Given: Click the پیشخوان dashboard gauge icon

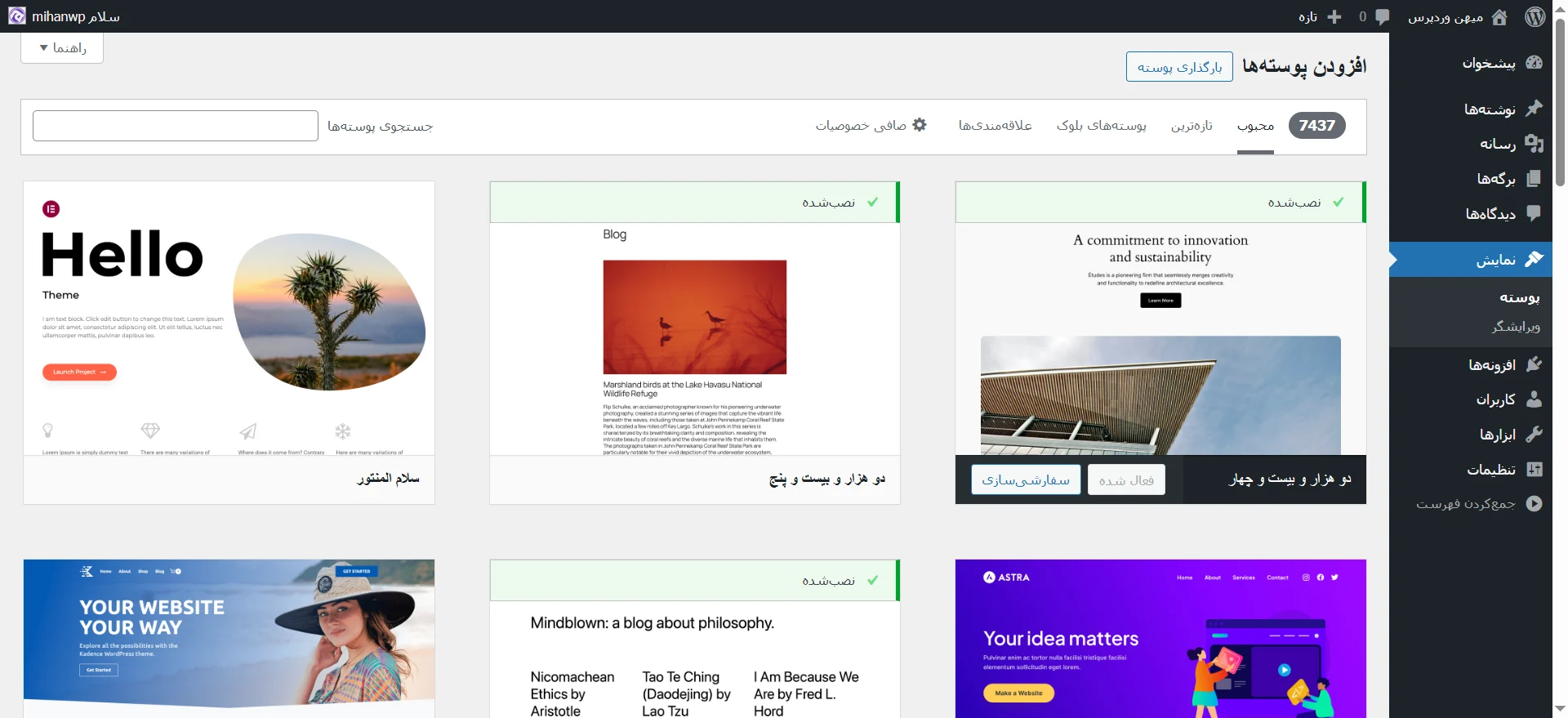Looking at the screenshot, I should pos(1534,63).
